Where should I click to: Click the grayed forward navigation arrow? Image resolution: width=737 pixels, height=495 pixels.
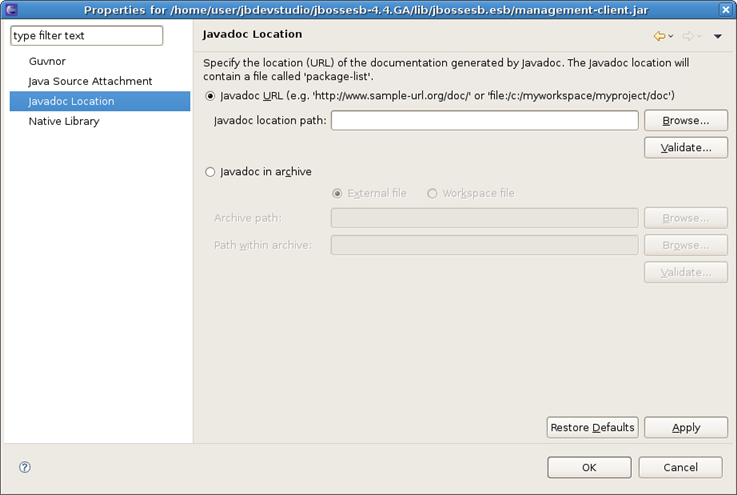[688, 36]
